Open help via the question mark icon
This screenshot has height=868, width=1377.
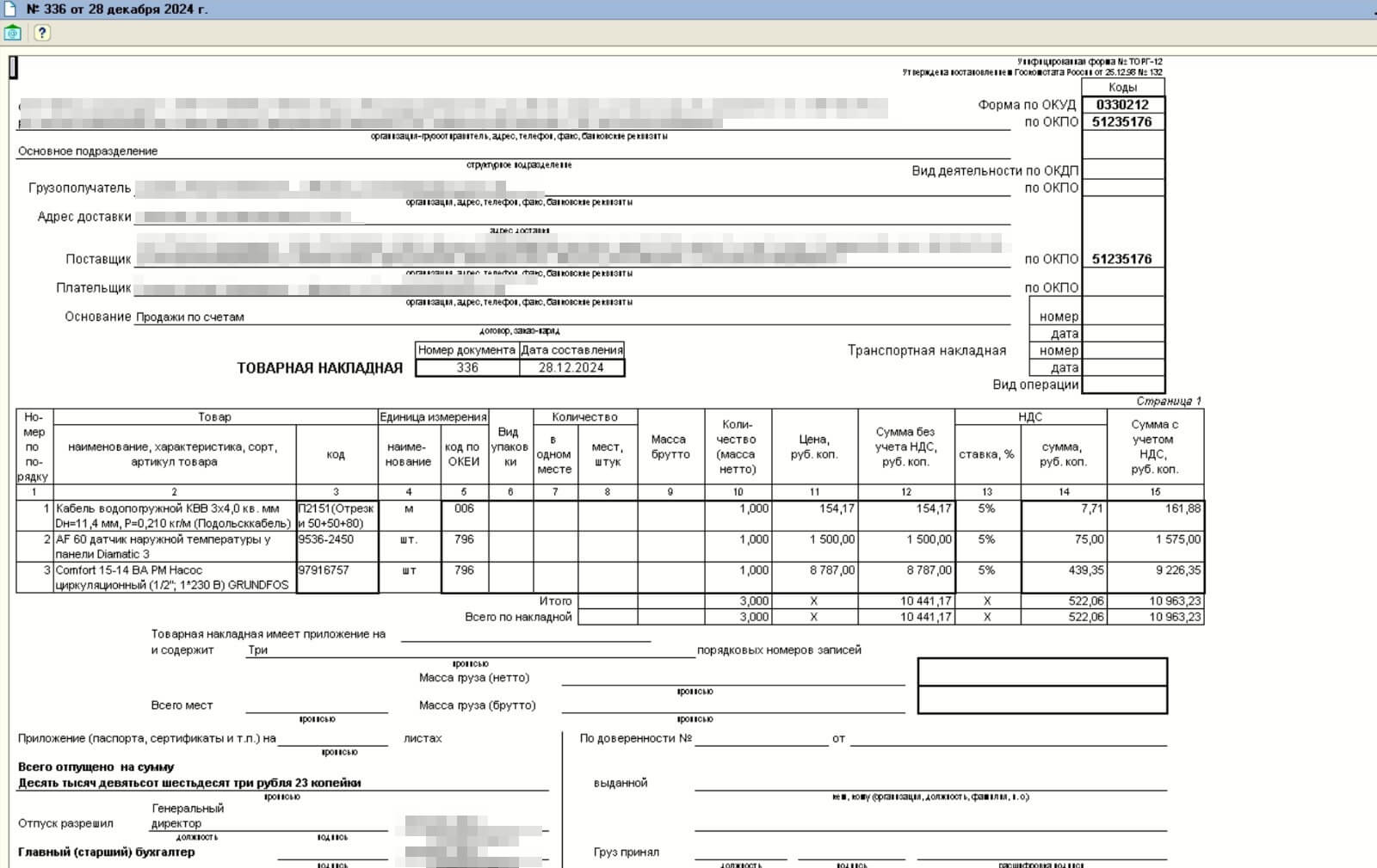pos(41,33)
